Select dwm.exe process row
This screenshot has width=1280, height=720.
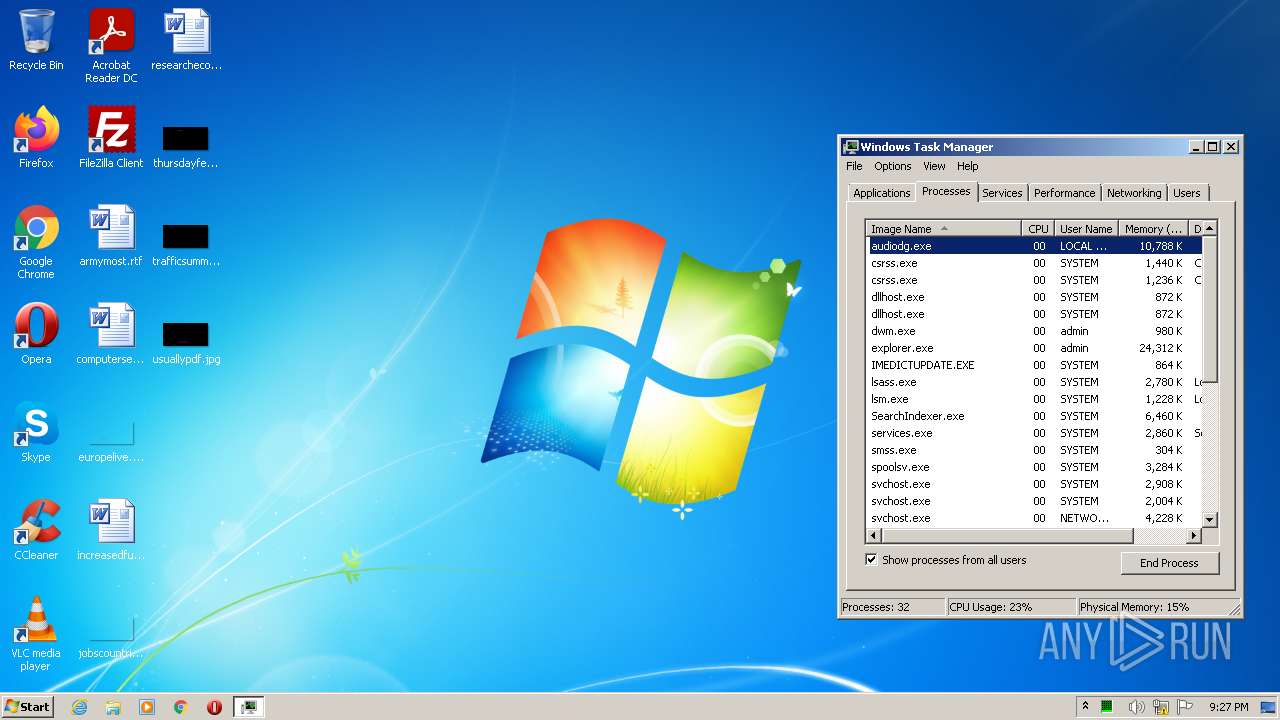tap(1034, 331)
